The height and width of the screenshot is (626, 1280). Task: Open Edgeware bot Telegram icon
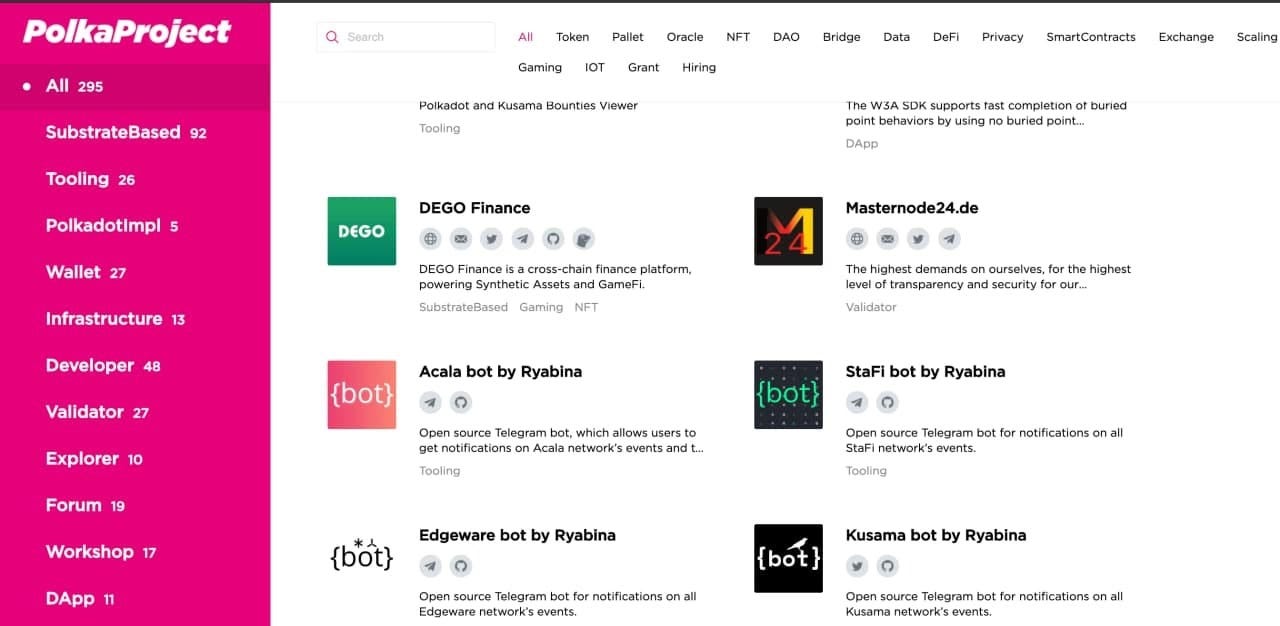click(430, 566)
